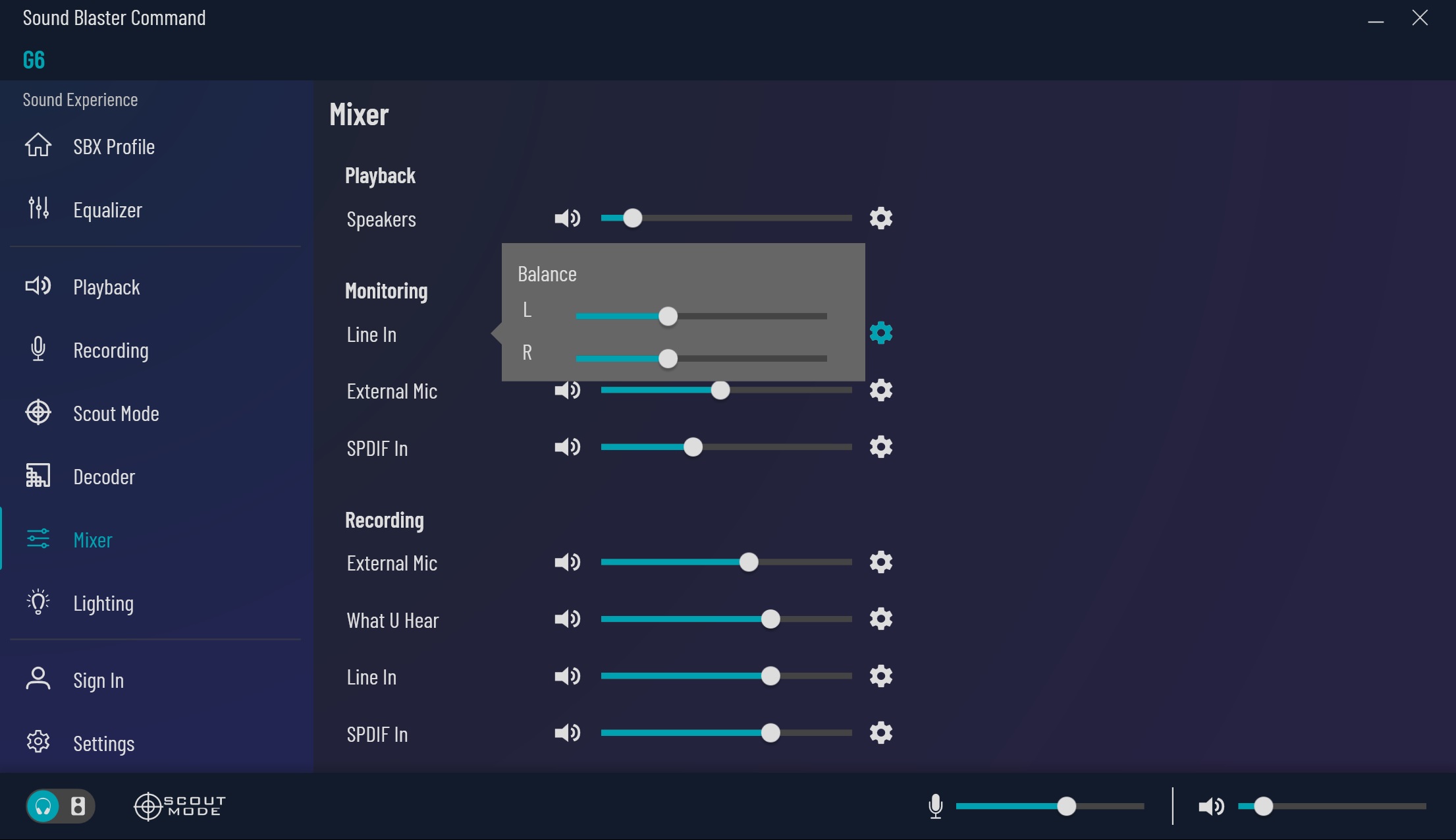Click the Lighting bulb icon in sidebar
1456x840 pixels.
38,602
